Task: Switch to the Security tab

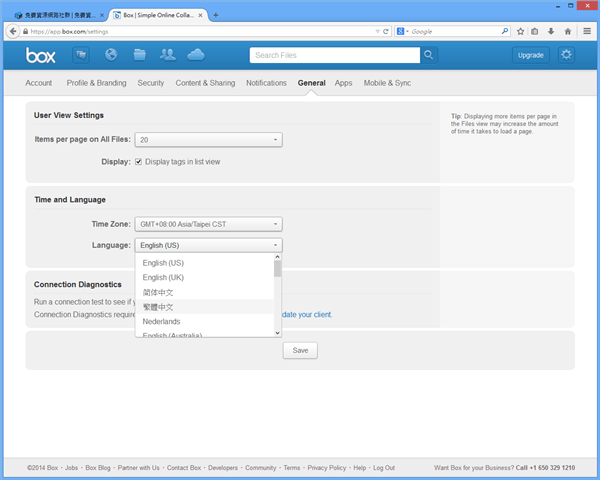Action: coord(151,83)
